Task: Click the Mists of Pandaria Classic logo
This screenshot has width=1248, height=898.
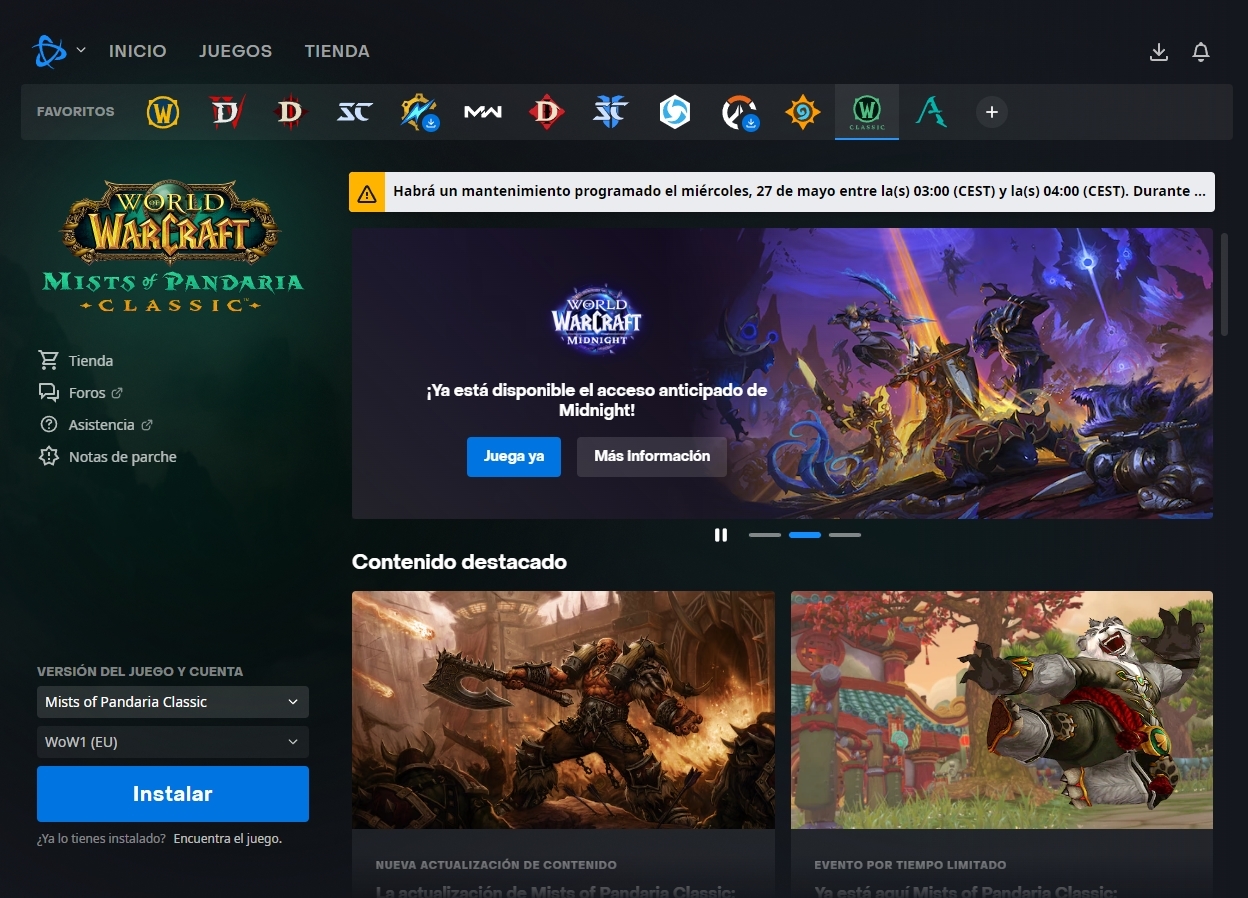Action: [x=172, y=246]
